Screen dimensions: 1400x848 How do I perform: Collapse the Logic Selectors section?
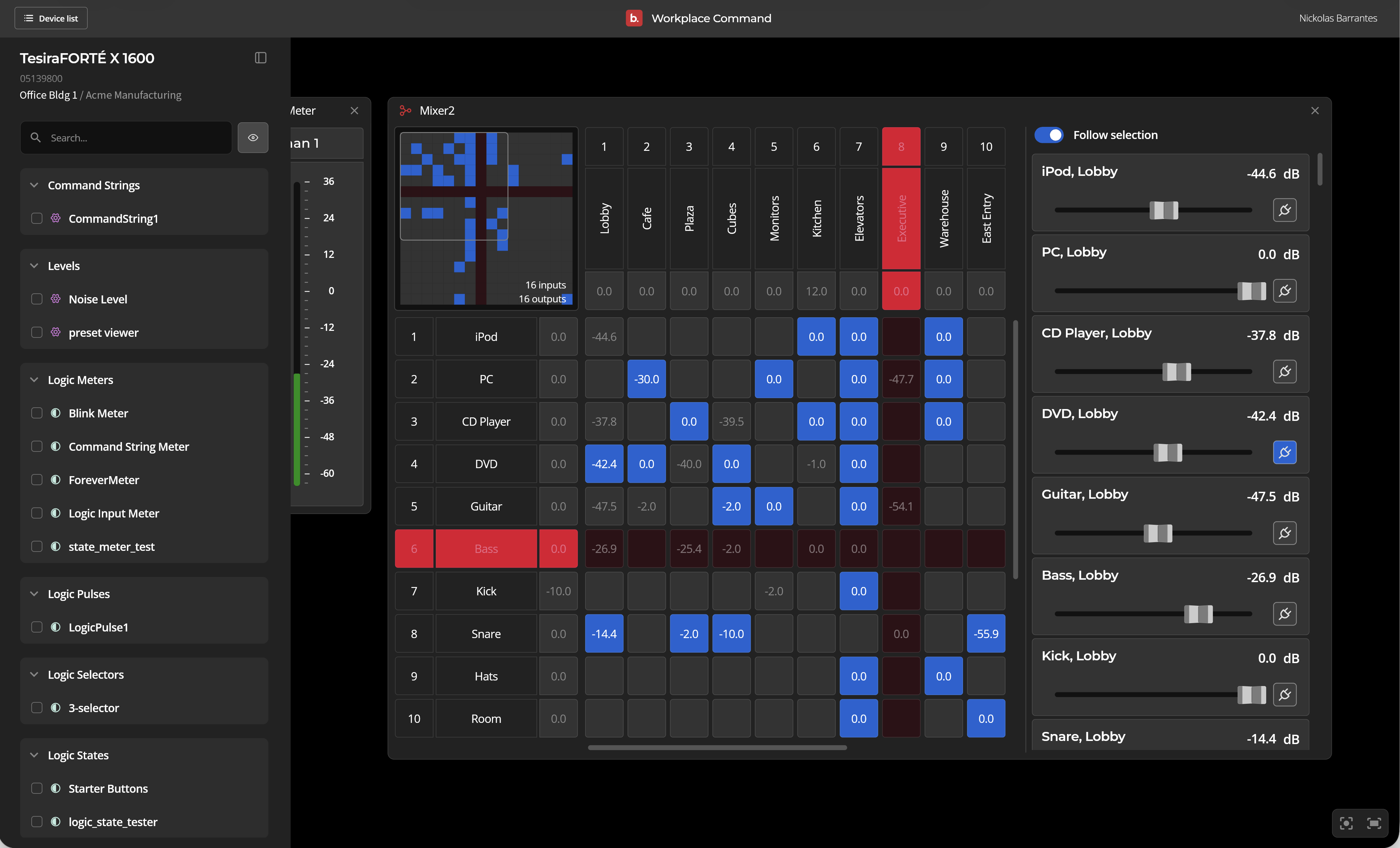34,675
